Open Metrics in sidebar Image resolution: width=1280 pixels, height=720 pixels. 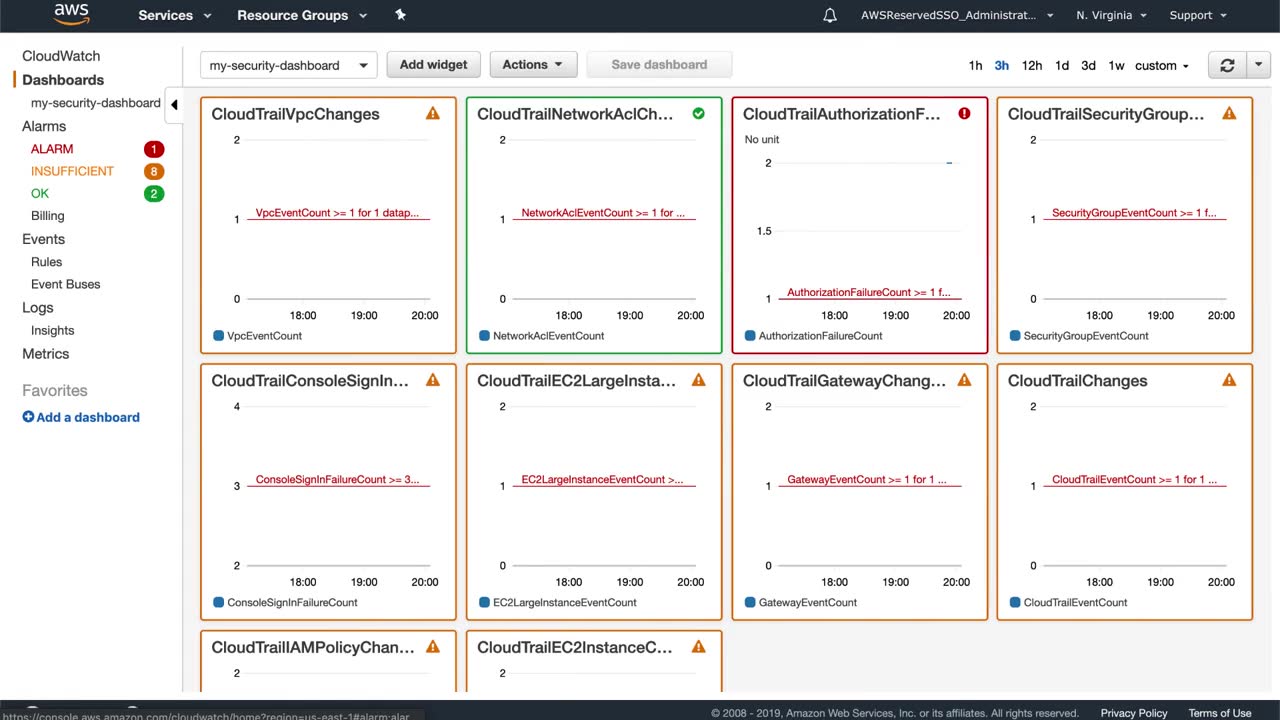click(x=46, y=354)
